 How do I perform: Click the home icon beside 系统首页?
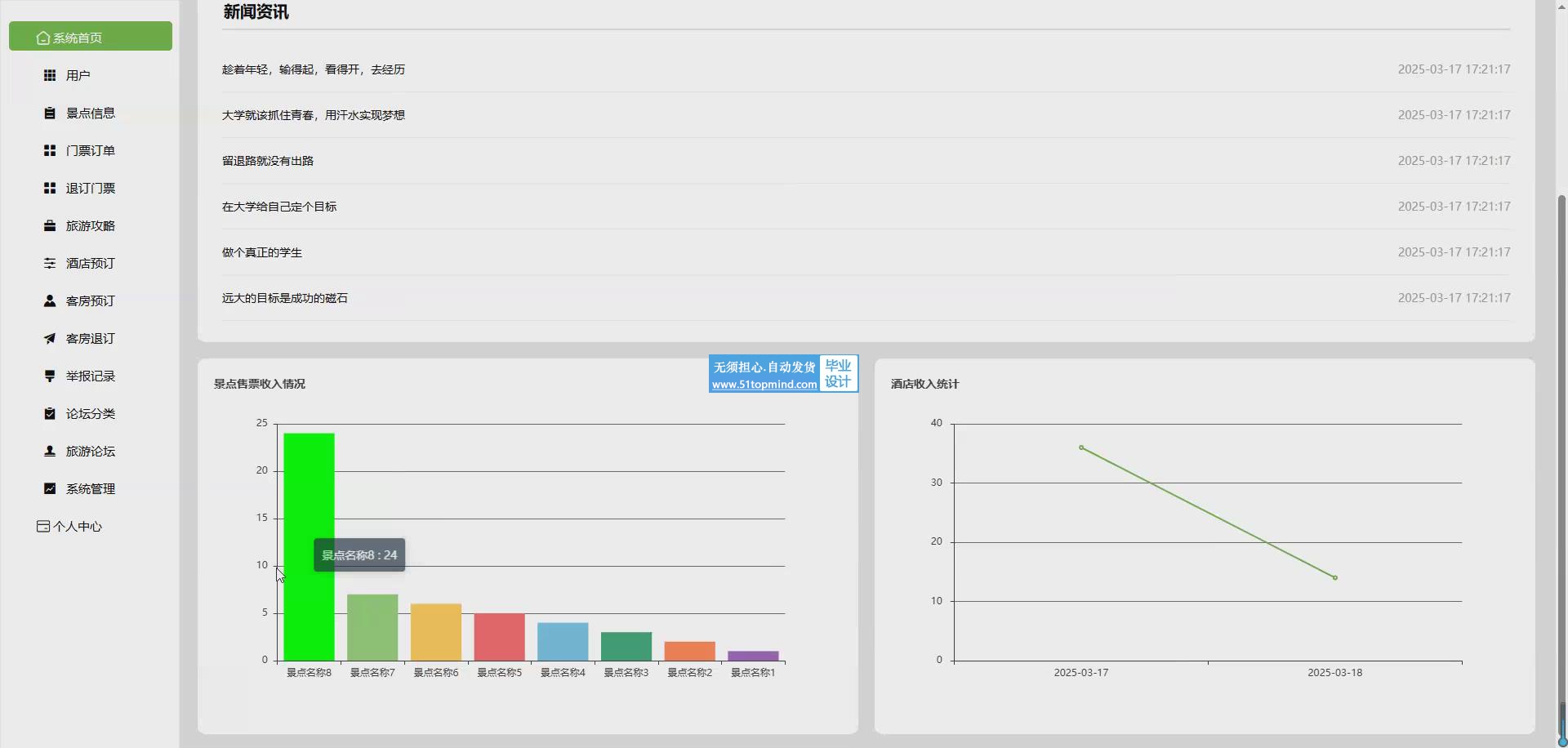[x=43, y=38]
